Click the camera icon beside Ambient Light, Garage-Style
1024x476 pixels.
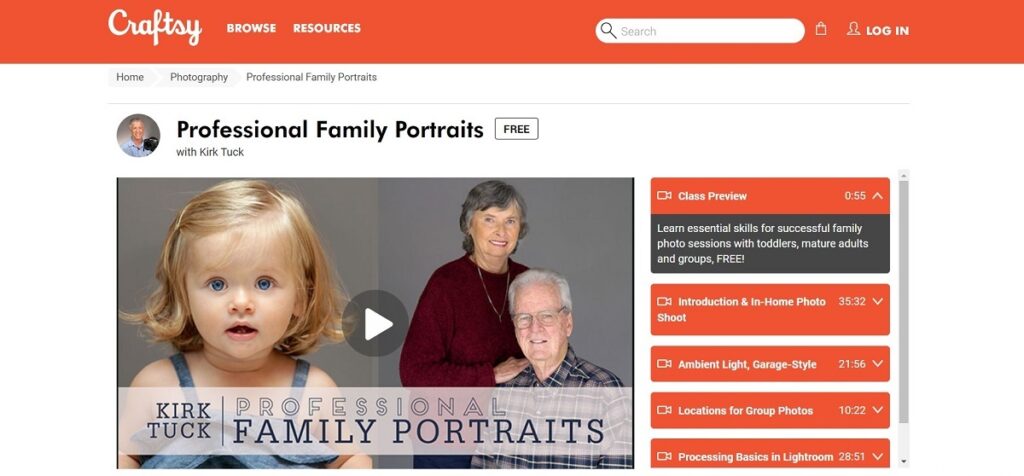(664, 364)
